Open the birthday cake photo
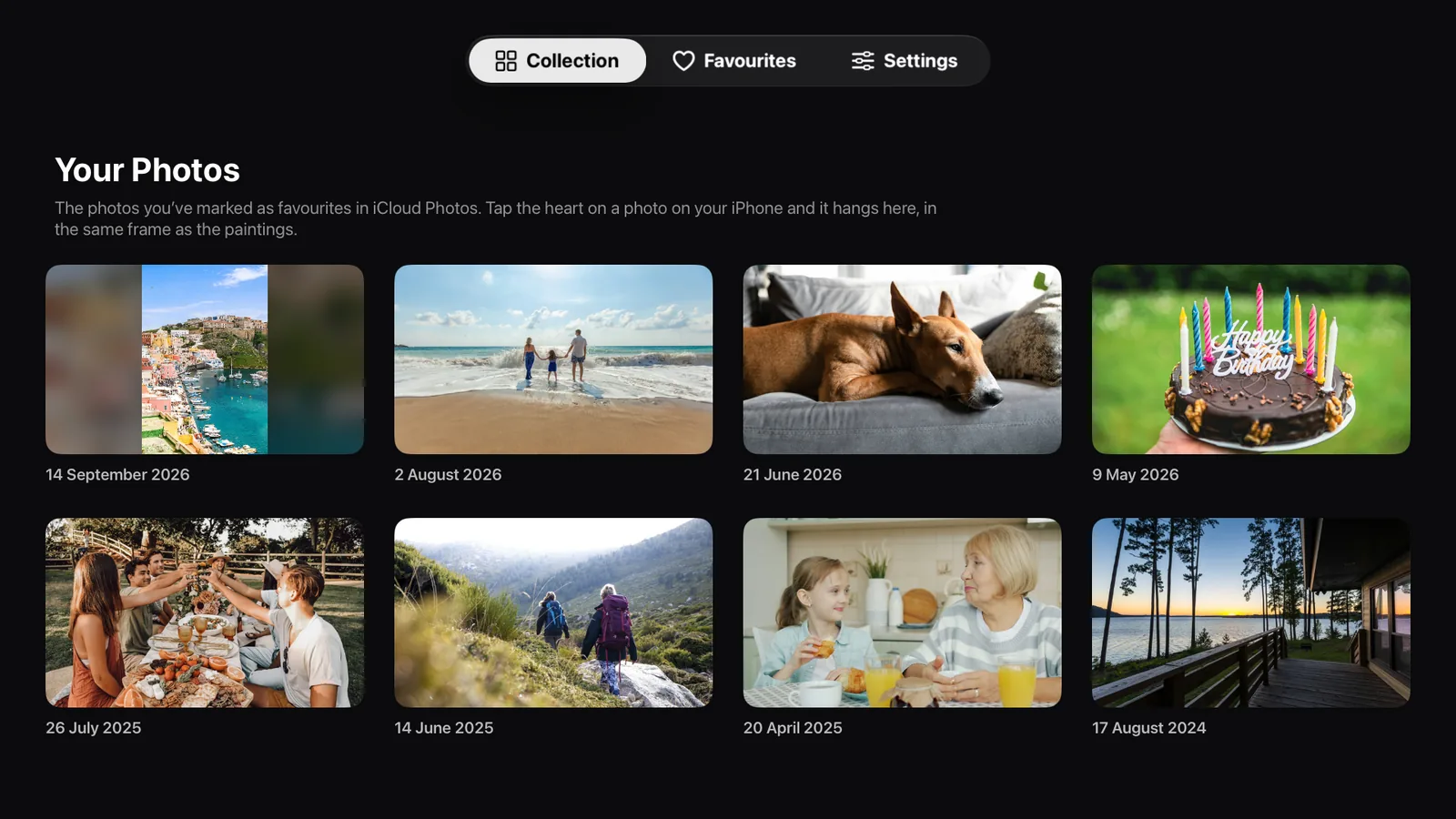The image size is (1456, 819). [1251, 359]
